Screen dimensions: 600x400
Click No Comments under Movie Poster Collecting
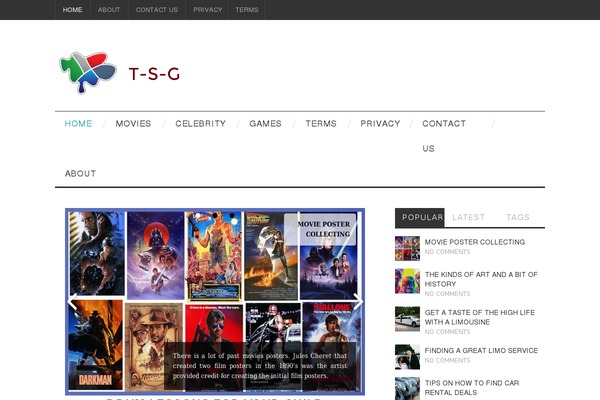[x=447, y=251]
